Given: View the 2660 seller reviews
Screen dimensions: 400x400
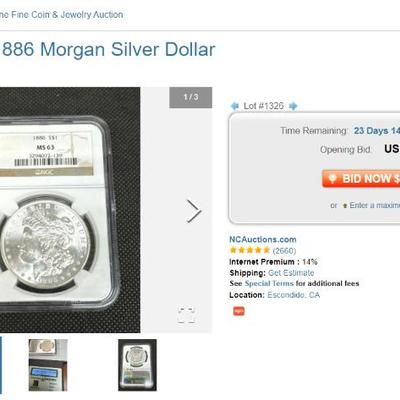Looking at the screenshot, I should [x=284, y=250].
